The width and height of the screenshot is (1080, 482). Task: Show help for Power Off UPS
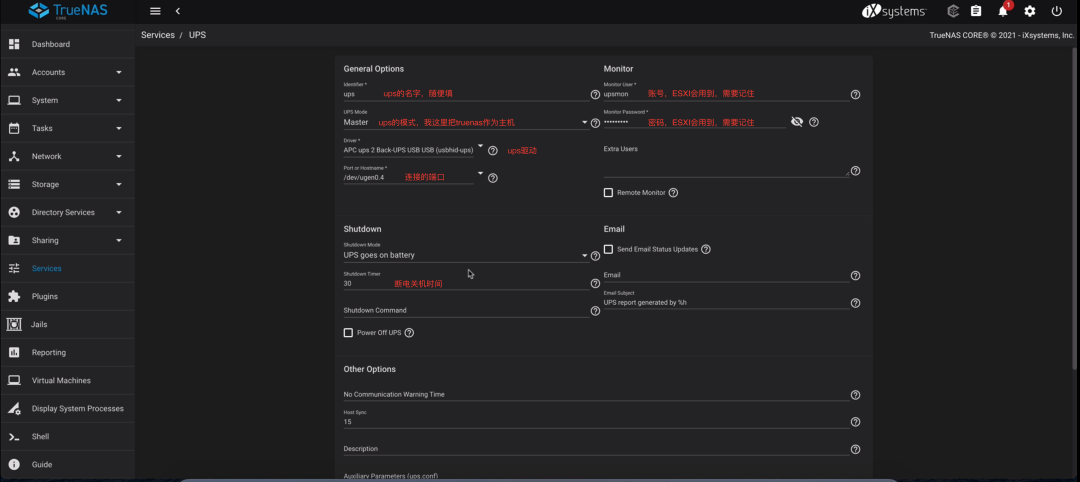click(x=409, y=333)
